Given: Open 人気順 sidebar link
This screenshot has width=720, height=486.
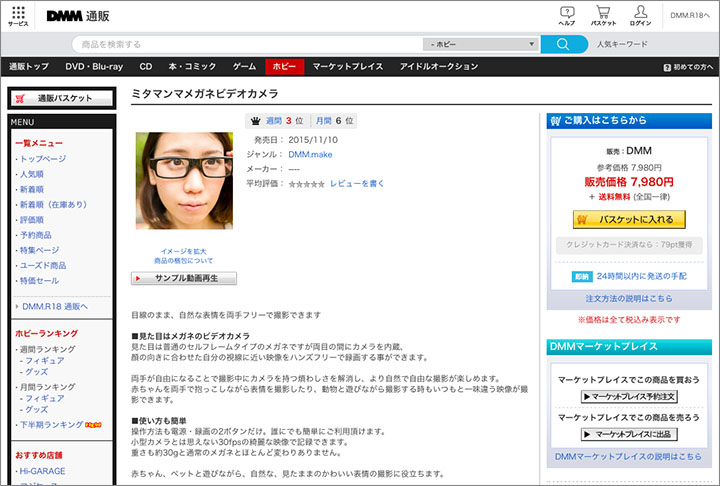Looking at the screenshot, I should click(32, 175).
